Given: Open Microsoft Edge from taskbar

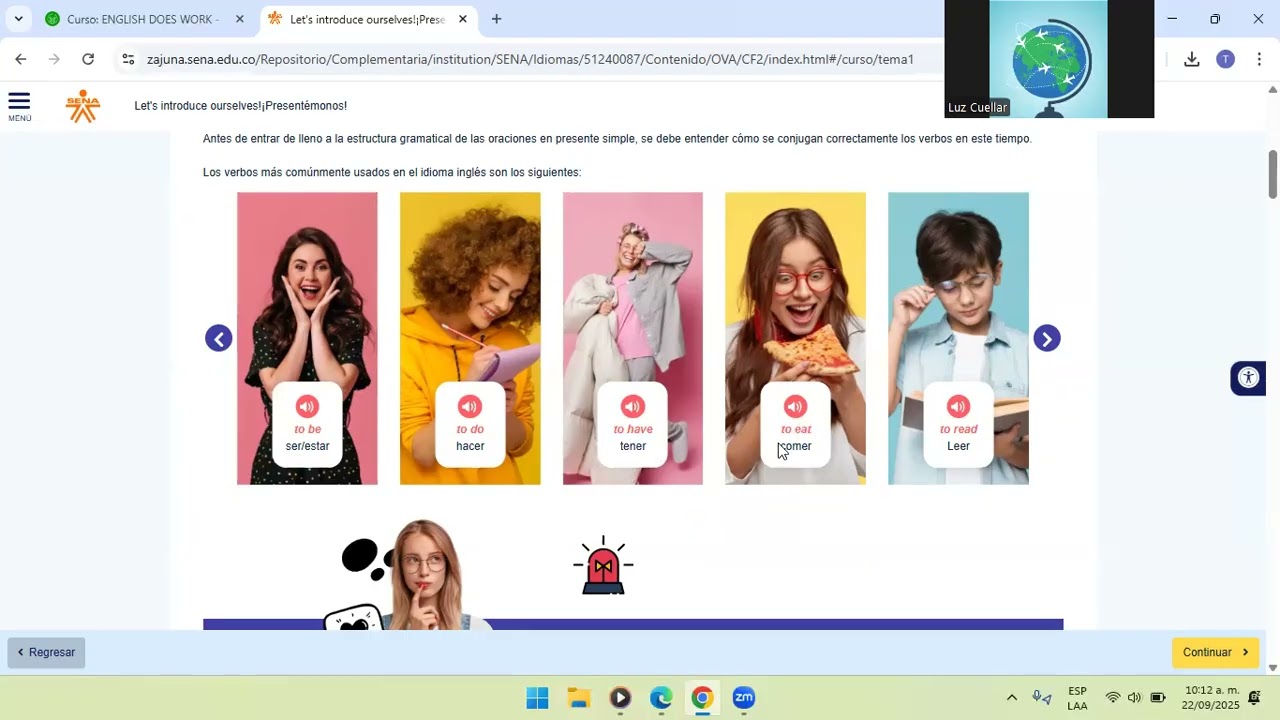Looking at the screenshot, I should coord(661,698).
